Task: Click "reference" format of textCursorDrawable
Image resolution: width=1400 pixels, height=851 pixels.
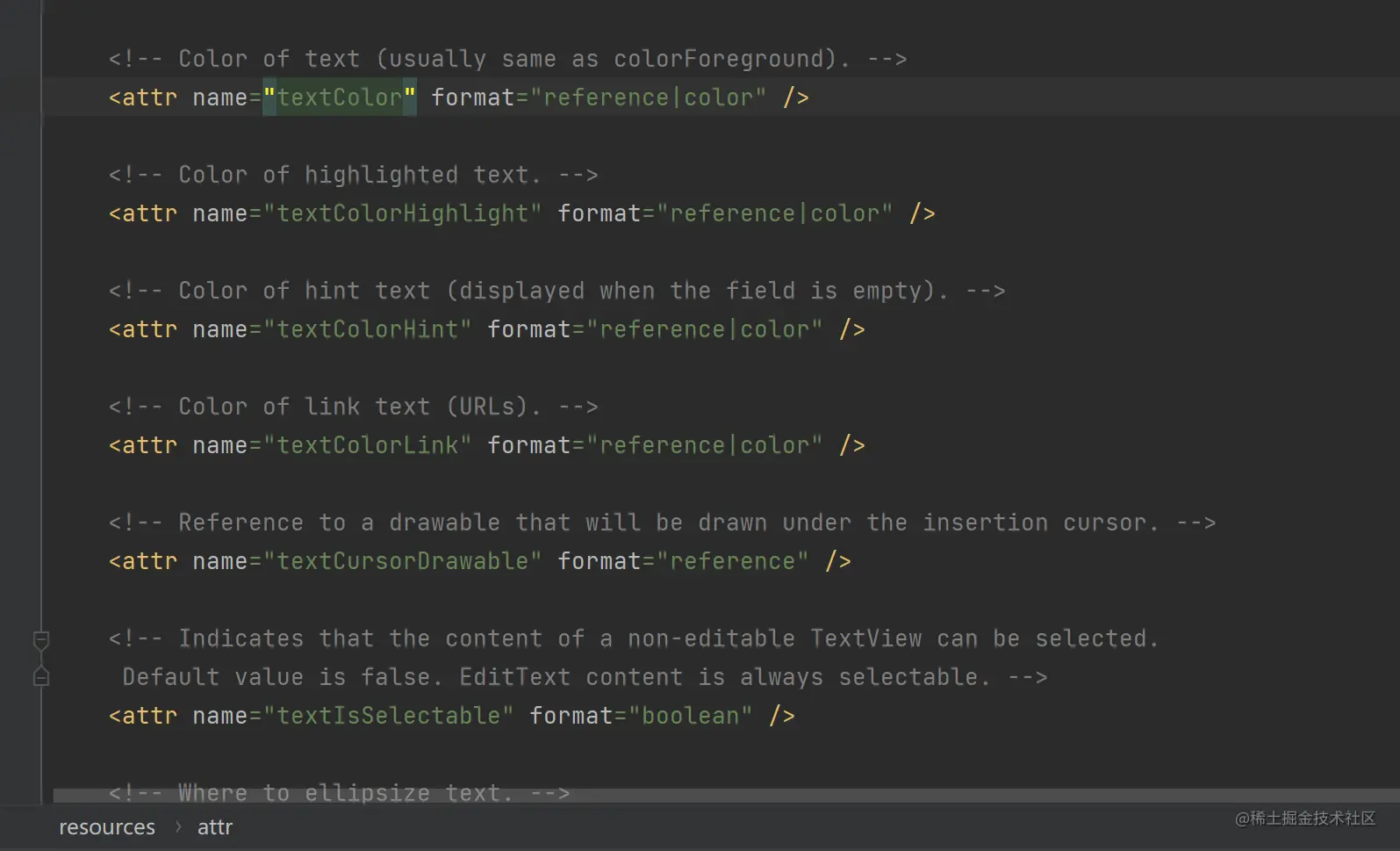Action: 733,561
